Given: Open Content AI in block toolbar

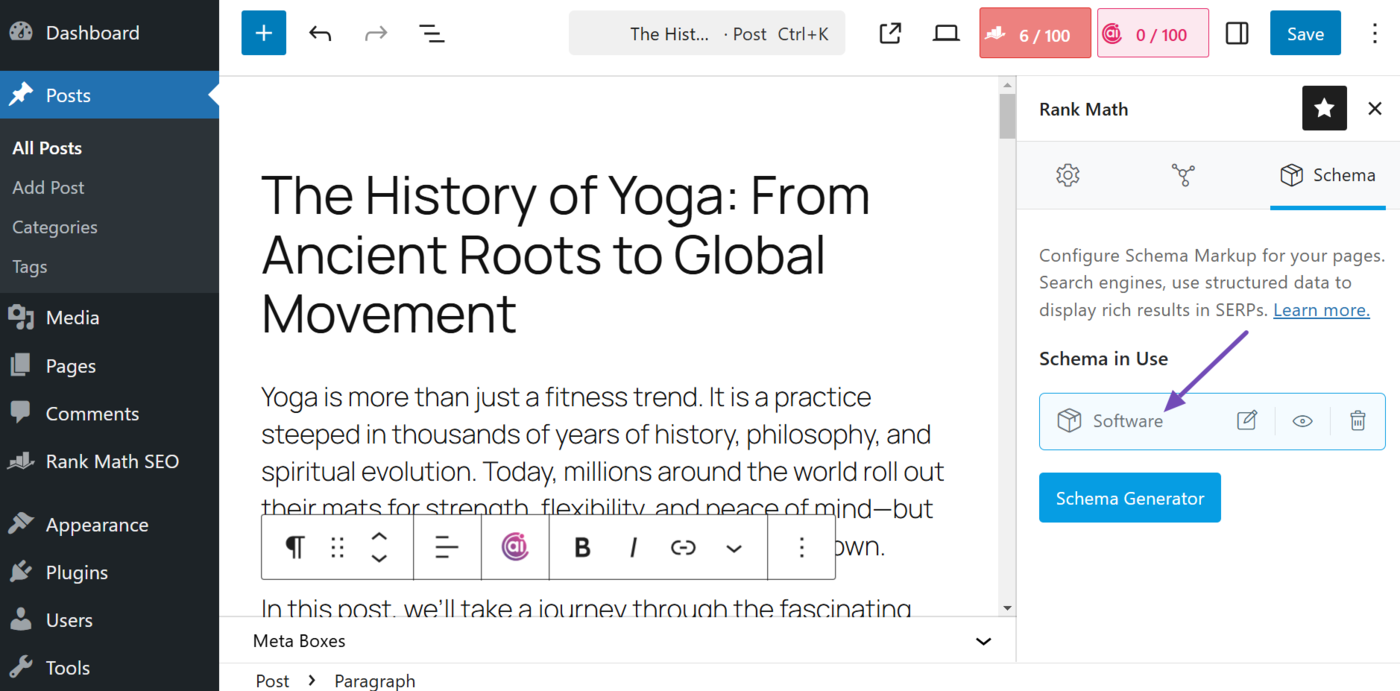Looking at the screenshot, I should point(515,547).
